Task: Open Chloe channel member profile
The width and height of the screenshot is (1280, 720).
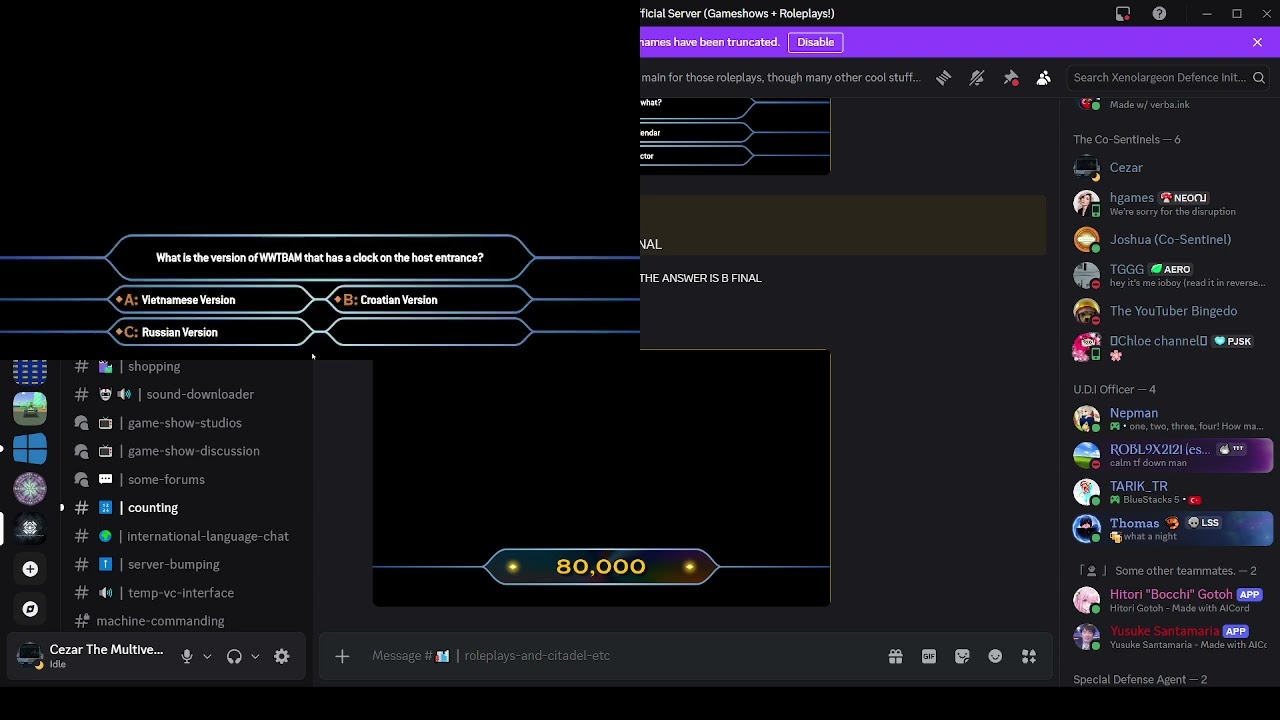Action: (x=1168, y=348)
